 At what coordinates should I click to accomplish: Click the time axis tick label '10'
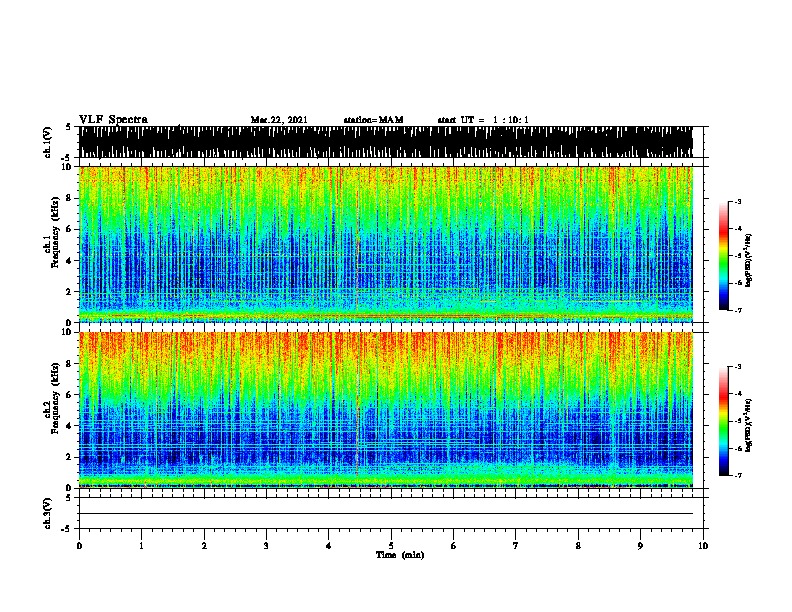point(703,546)
